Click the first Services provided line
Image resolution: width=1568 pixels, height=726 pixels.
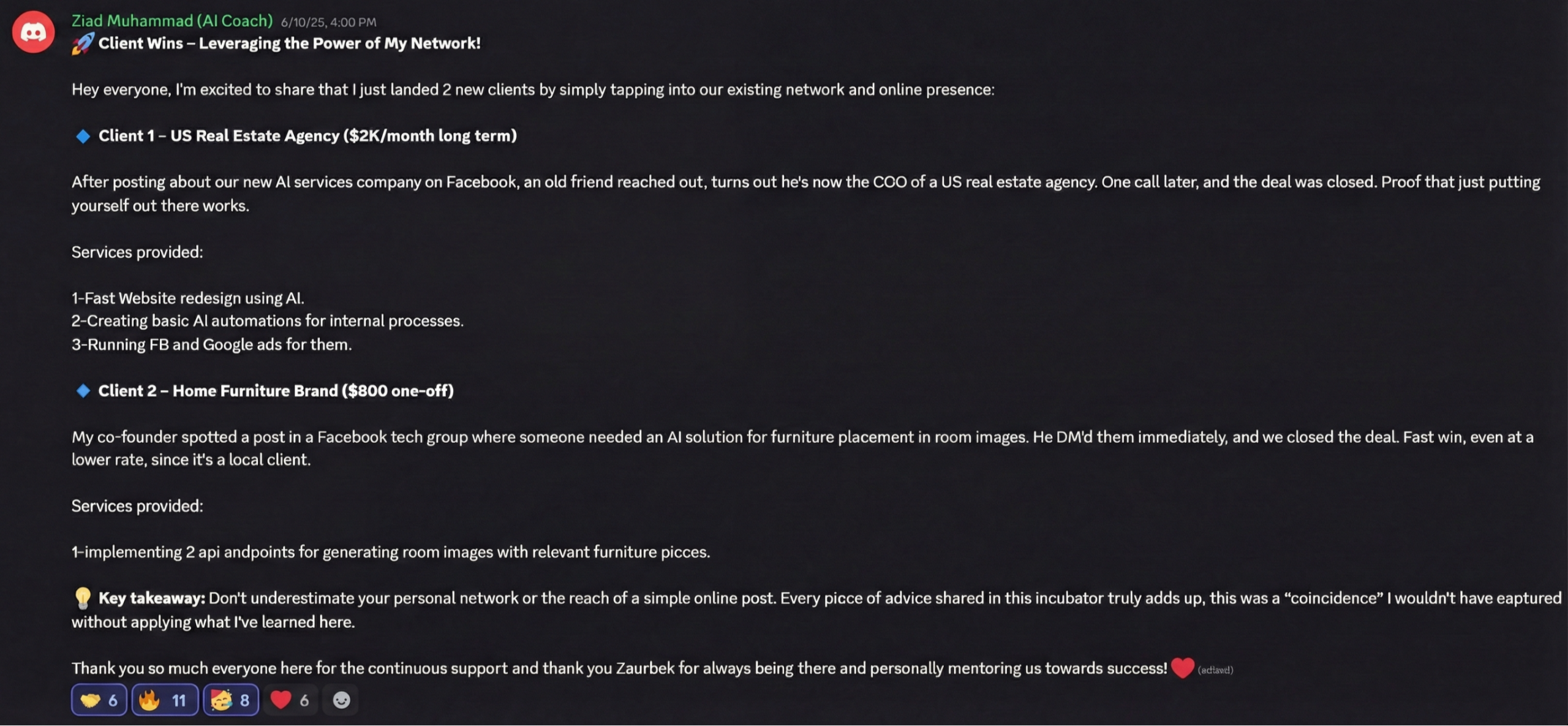pos(137,252)
